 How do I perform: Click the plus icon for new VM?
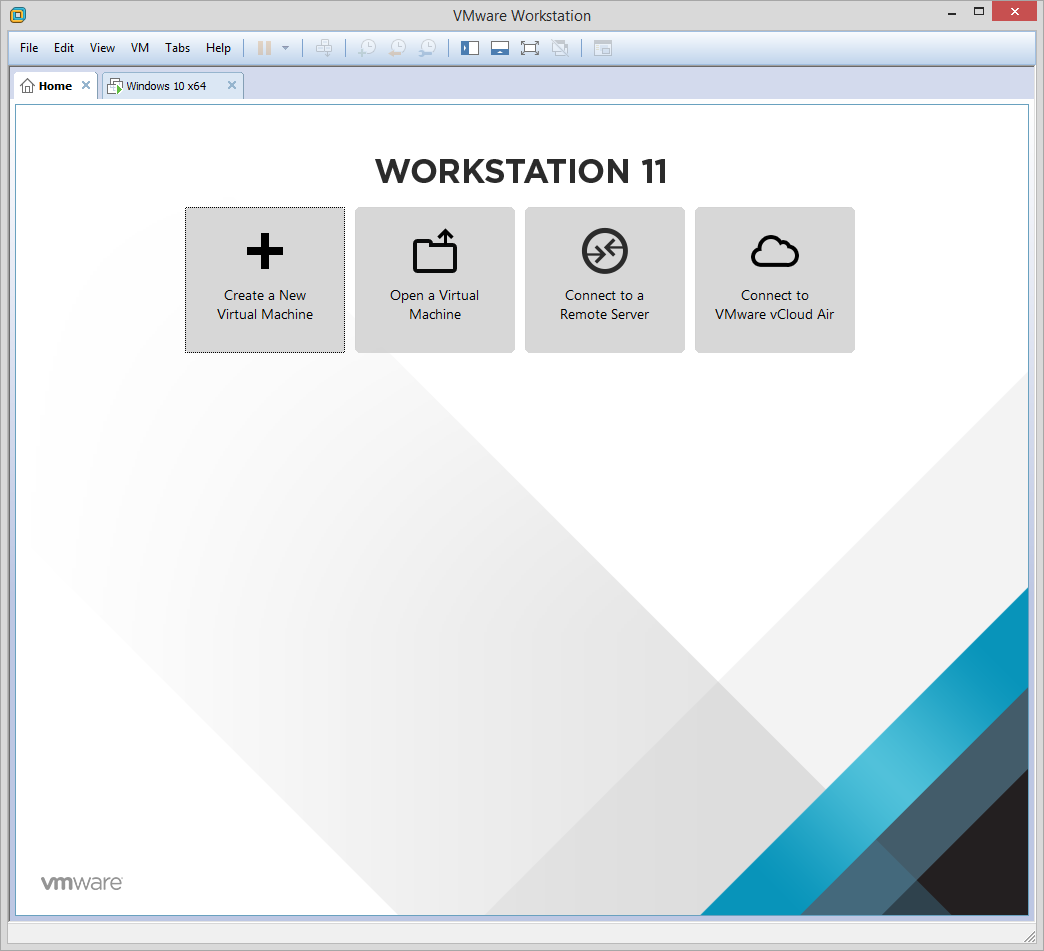(265, 251)
